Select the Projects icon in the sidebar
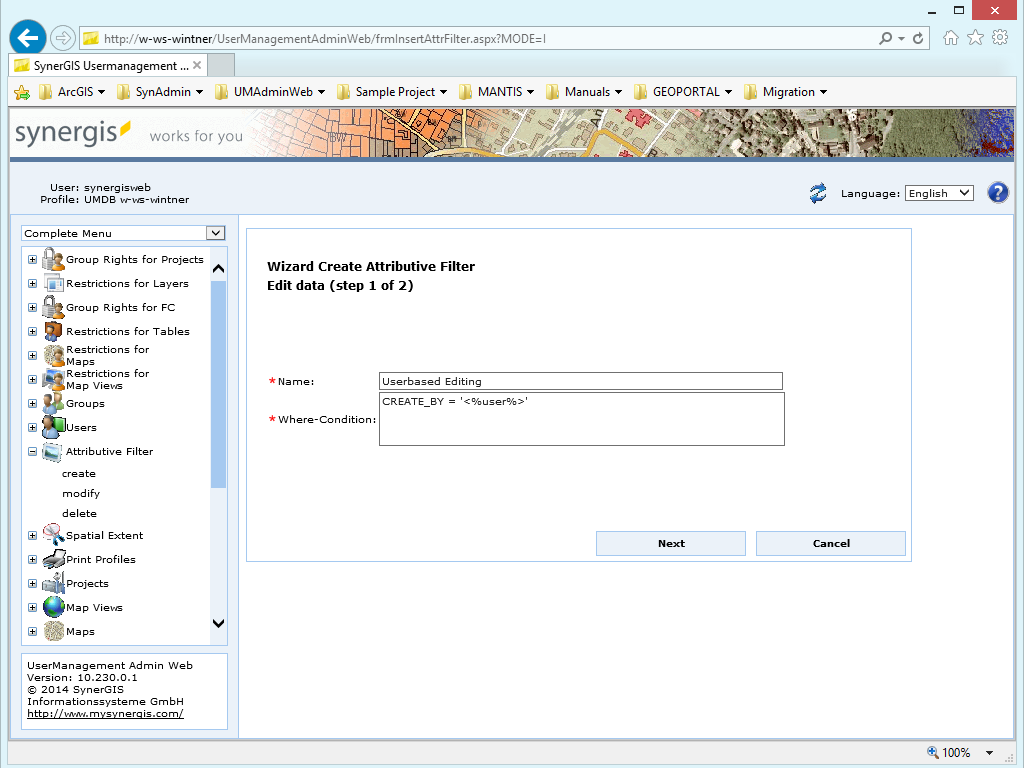 click(x=51, y=583)
